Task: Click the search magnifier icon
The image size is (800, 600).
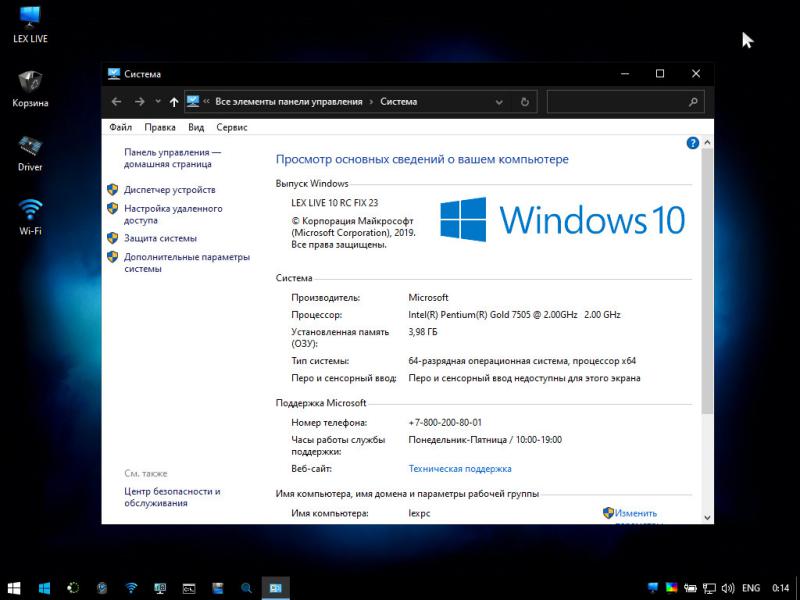Action: pyautogui.click(x=693, y=102)
